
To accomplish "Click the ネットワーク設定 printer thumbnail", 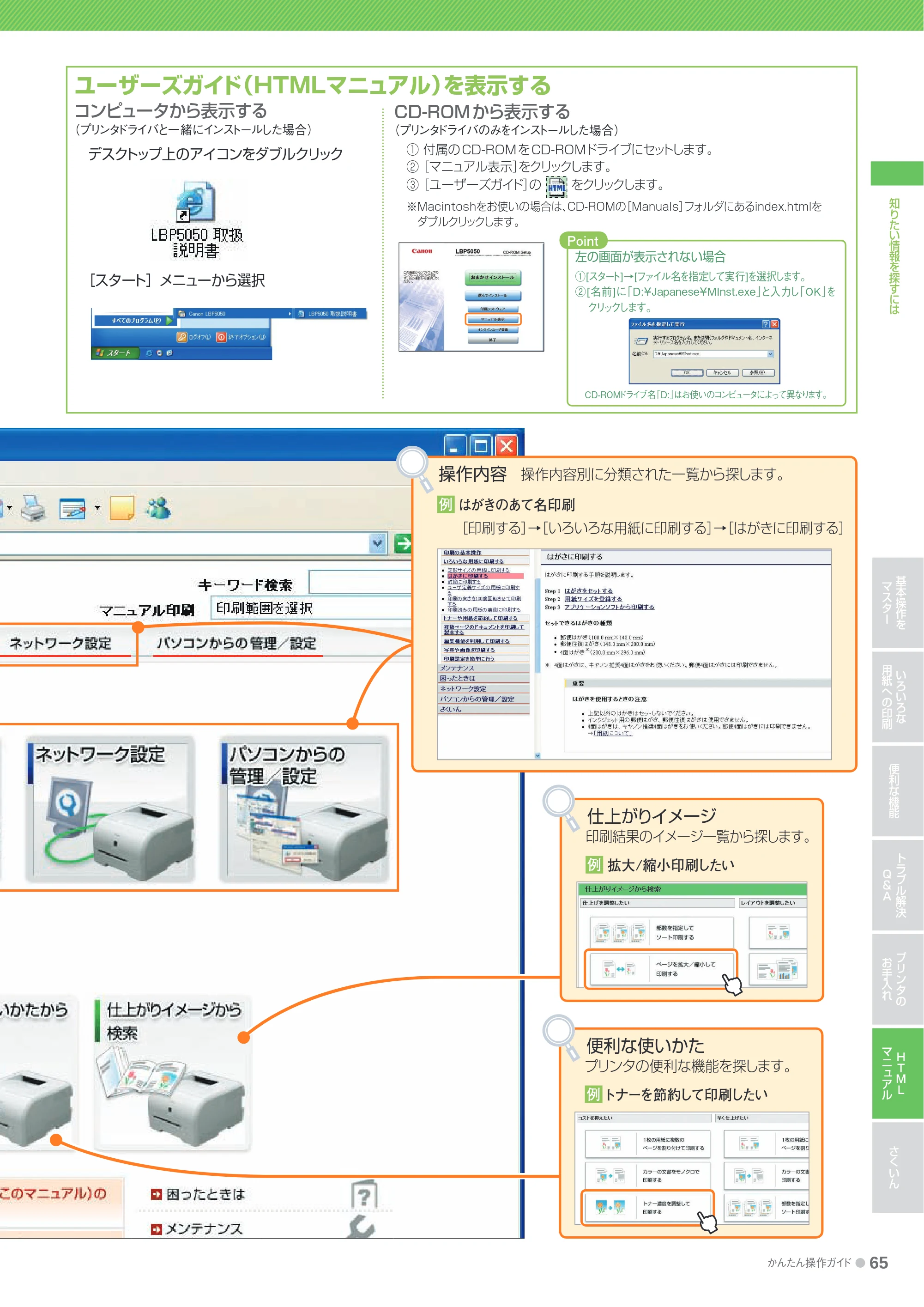I will click(x=111, y=809).
